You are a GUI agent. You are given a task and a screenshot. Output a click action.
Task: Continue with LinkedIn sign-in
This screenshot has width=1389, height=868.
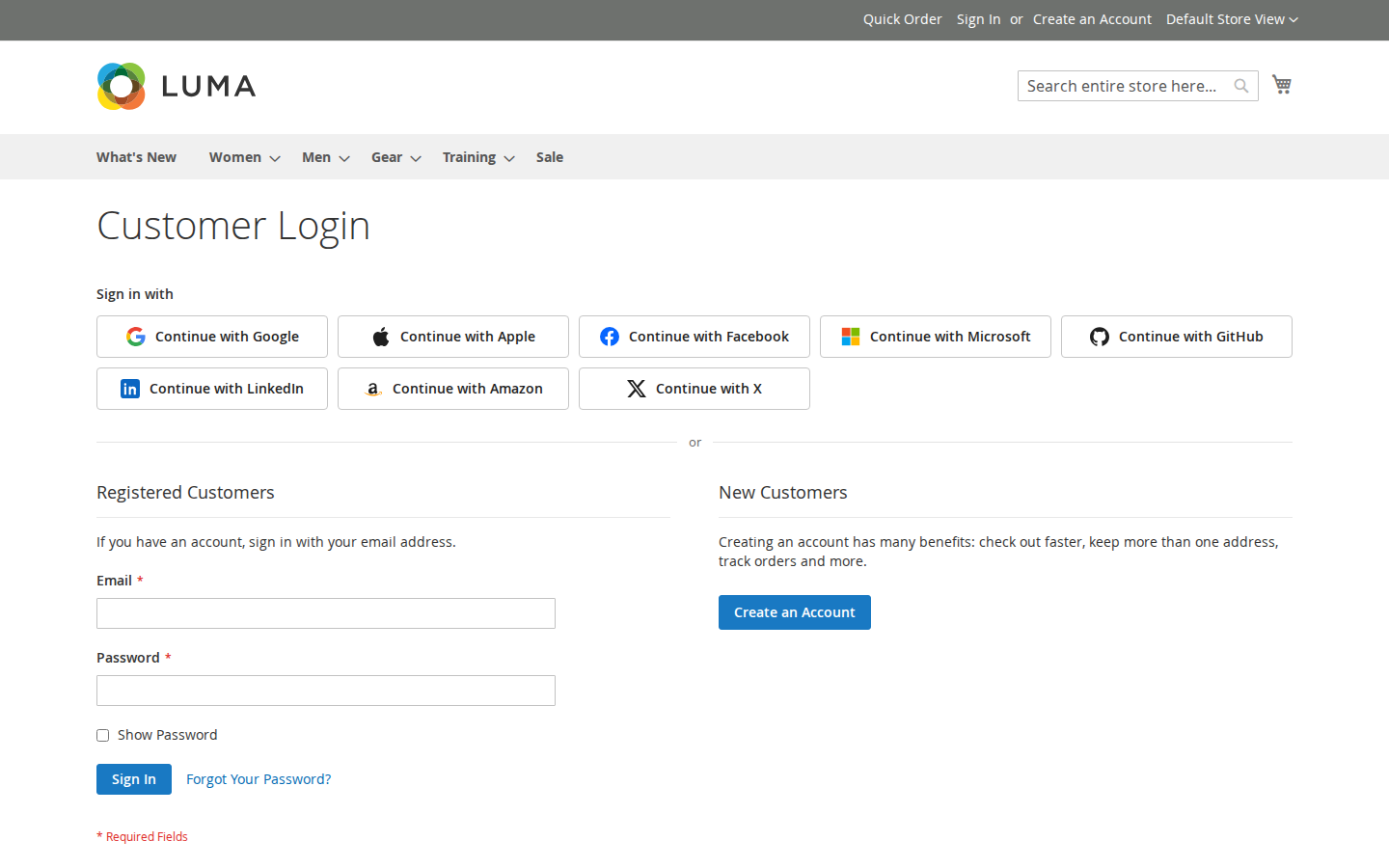pyautogui.click(x=212, y=389)
